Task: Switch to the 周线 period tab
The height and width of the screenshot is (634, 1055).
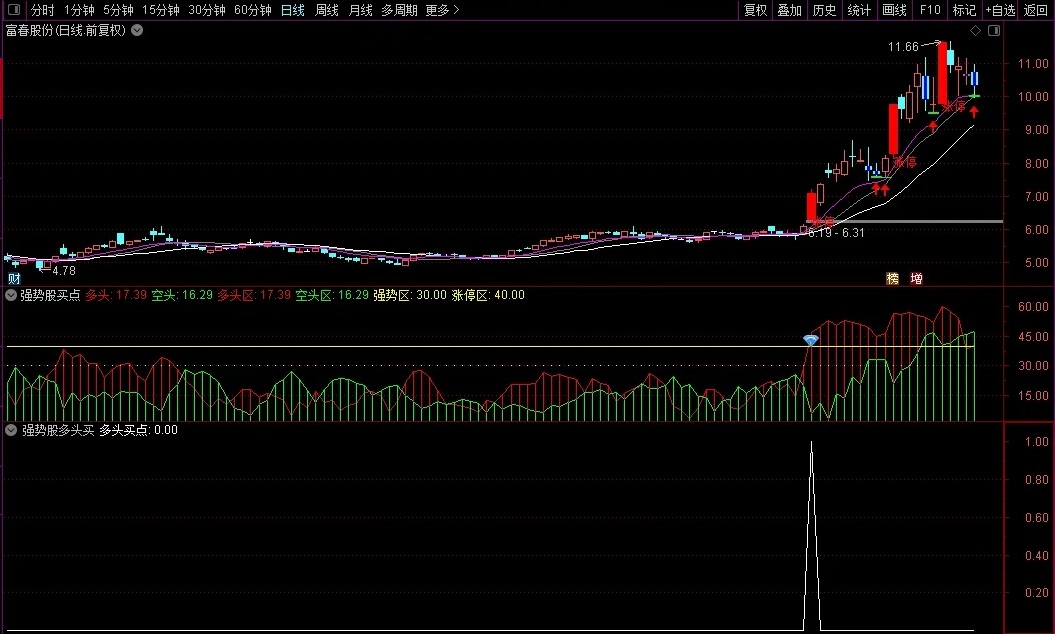Action: (x=327, y=10)
